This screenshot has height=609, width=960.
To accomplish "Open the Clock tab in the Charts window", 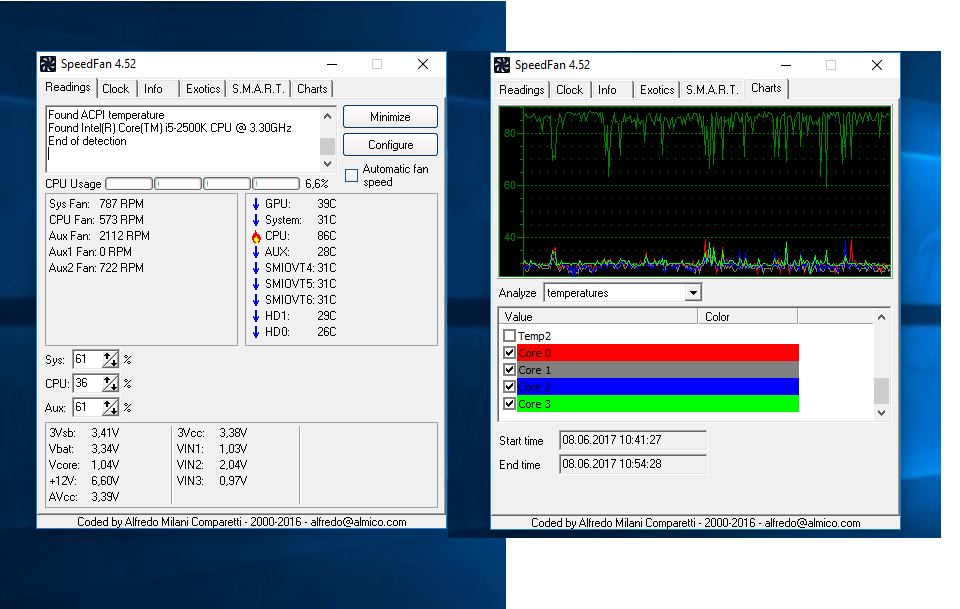I will pyautogui.click(x=569, y=90).
